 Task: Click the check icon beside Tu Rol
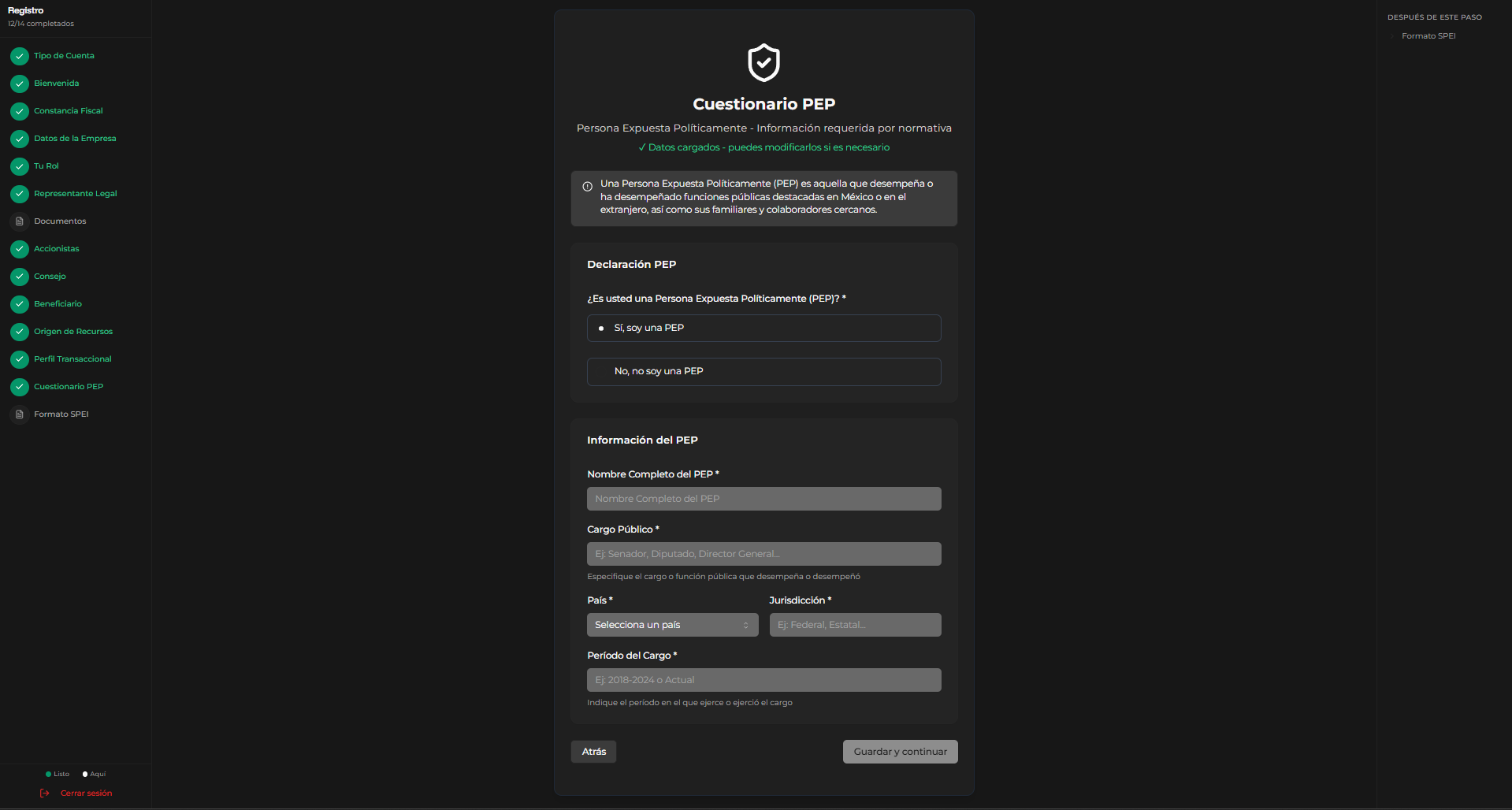[x=20, y=166]
